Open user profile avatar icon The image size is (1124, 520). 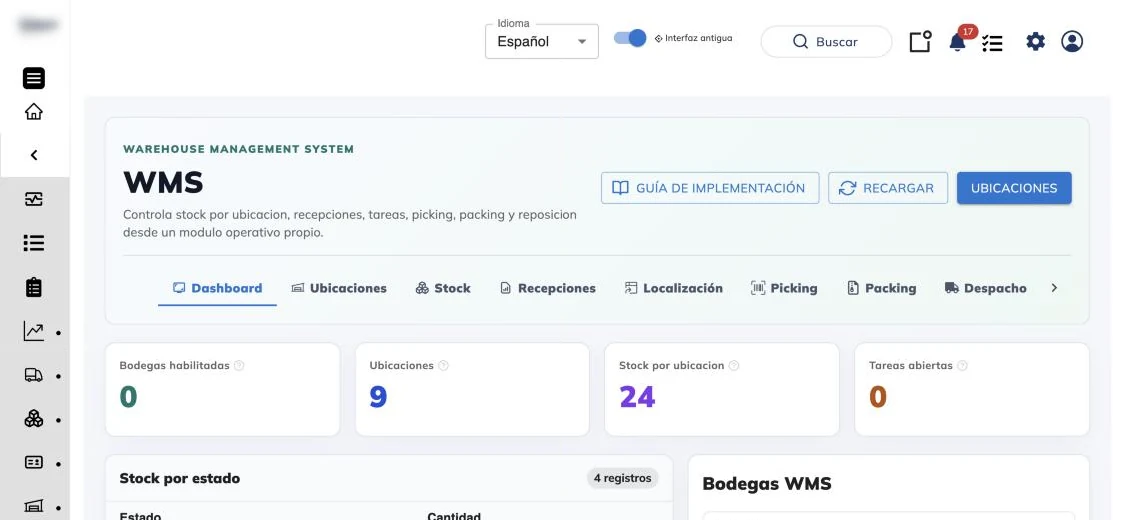1072,42
